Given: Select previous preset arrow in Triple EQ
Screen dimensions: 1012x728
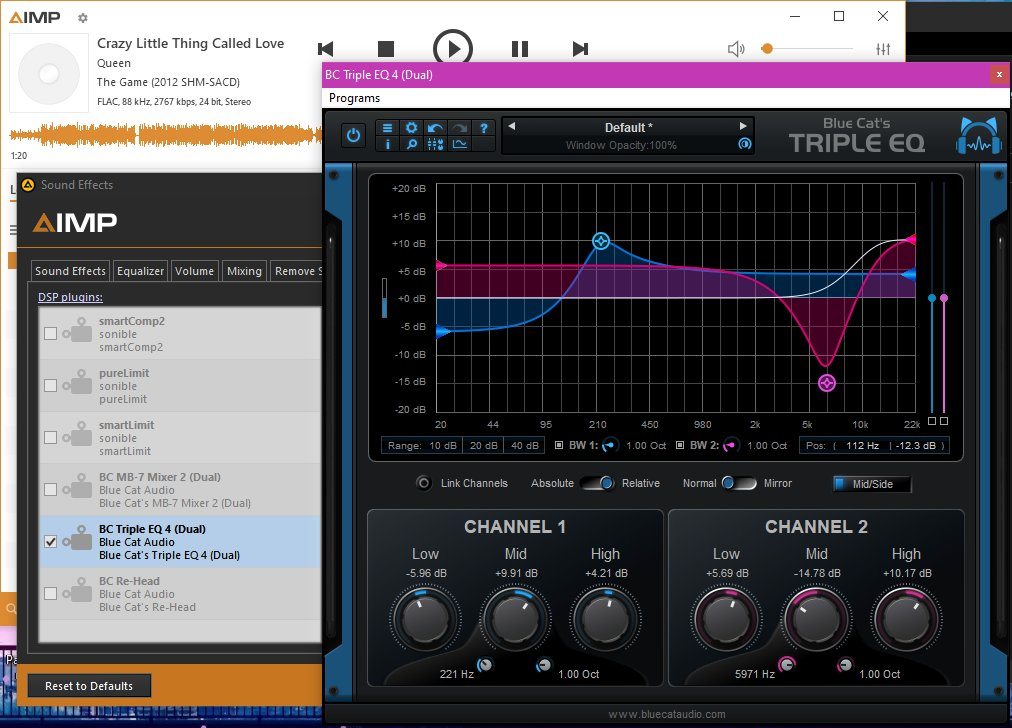Looking at the screenshot, I should coord(512,126).
